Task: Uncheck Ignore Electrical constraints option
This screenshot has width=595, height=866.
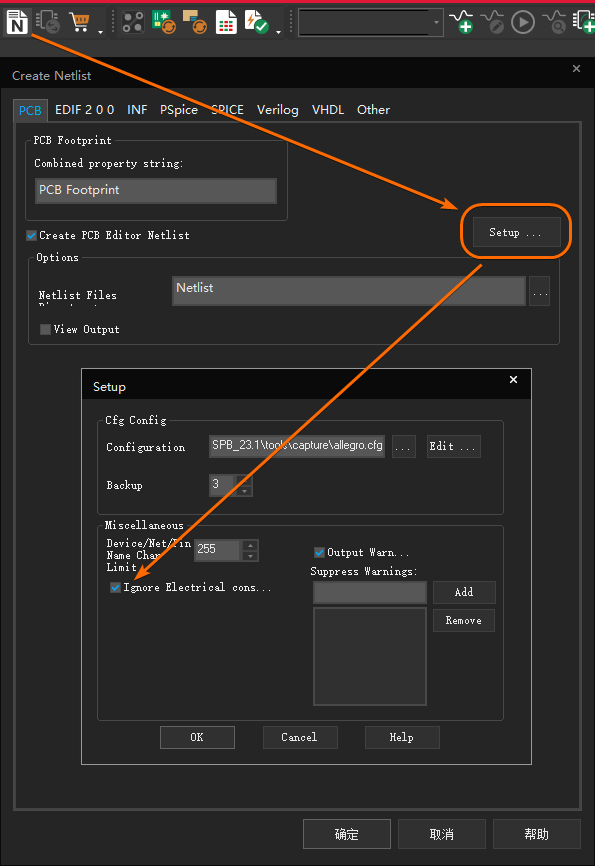Action: tap(115, 587)
